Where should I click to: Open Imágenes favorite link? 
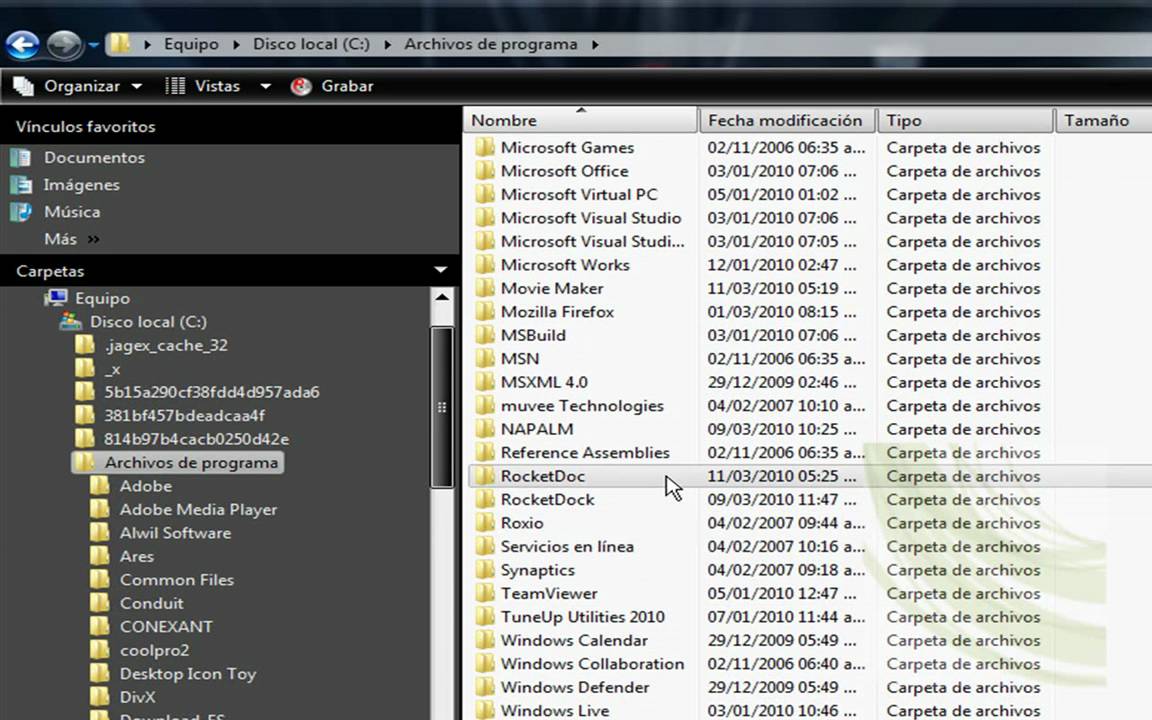point(82,184)
